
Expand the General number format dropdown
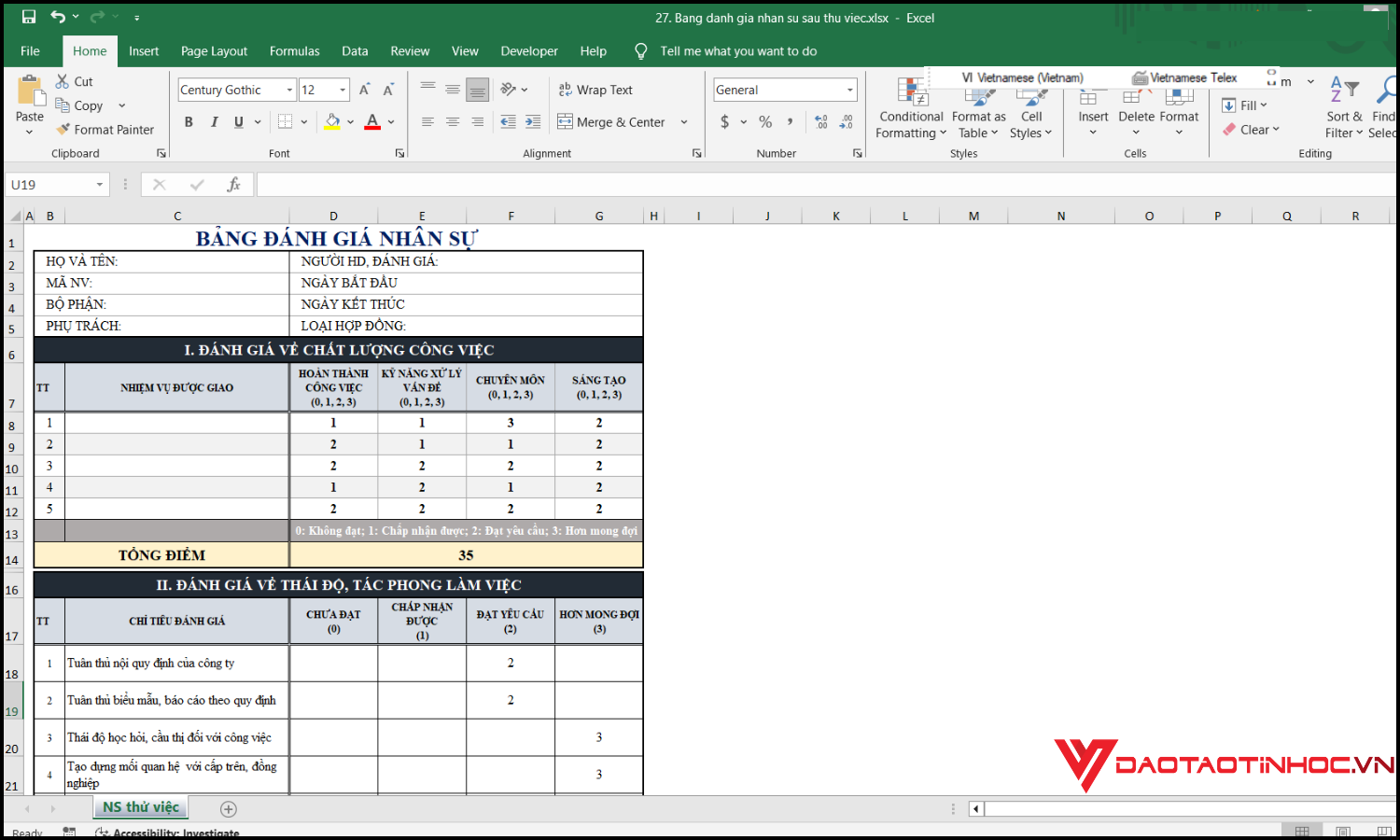[x=849, y=91]
